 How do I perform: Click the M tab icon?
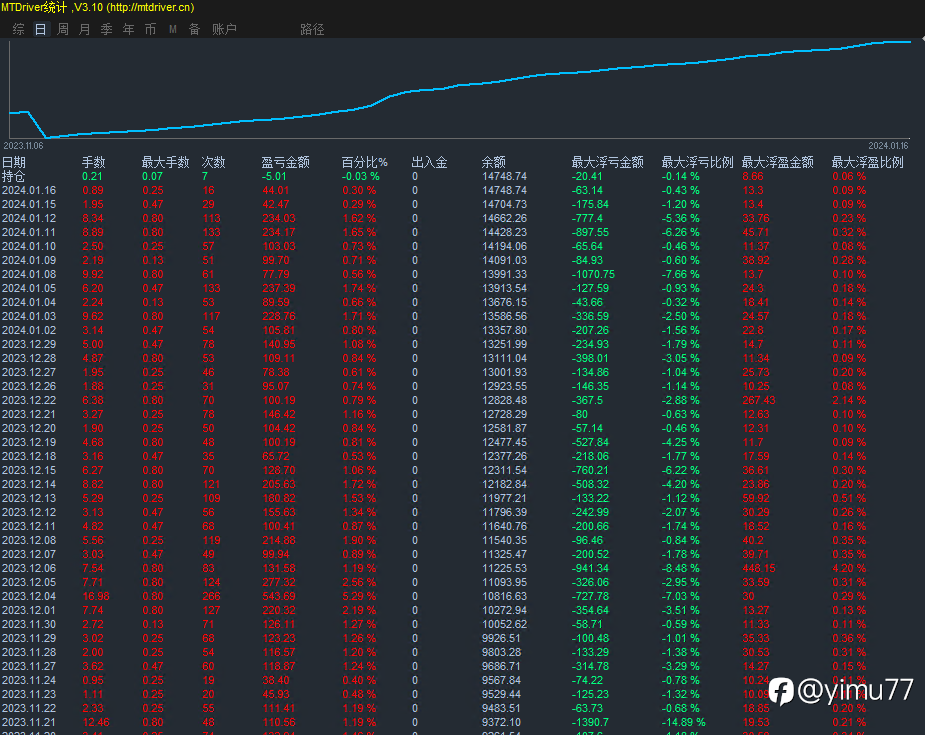click(x=172, y=30)
